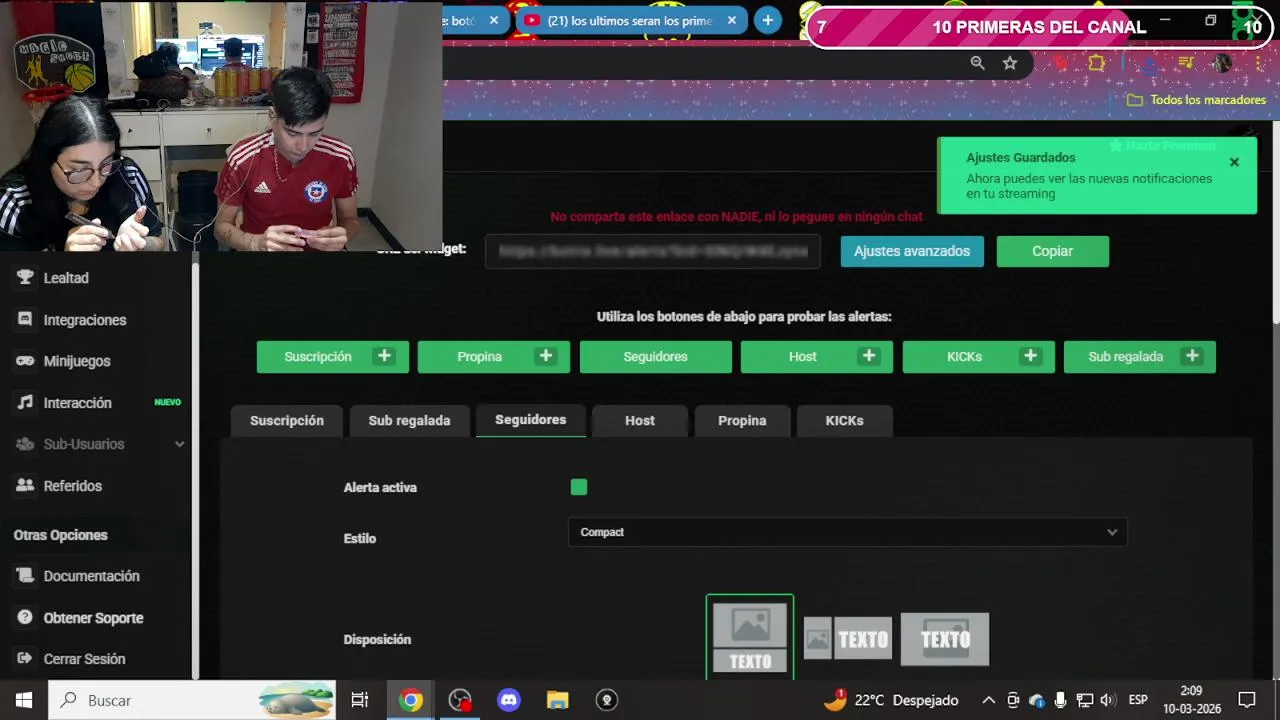Open Chrome from the taskbar

[x=410, y=700]
